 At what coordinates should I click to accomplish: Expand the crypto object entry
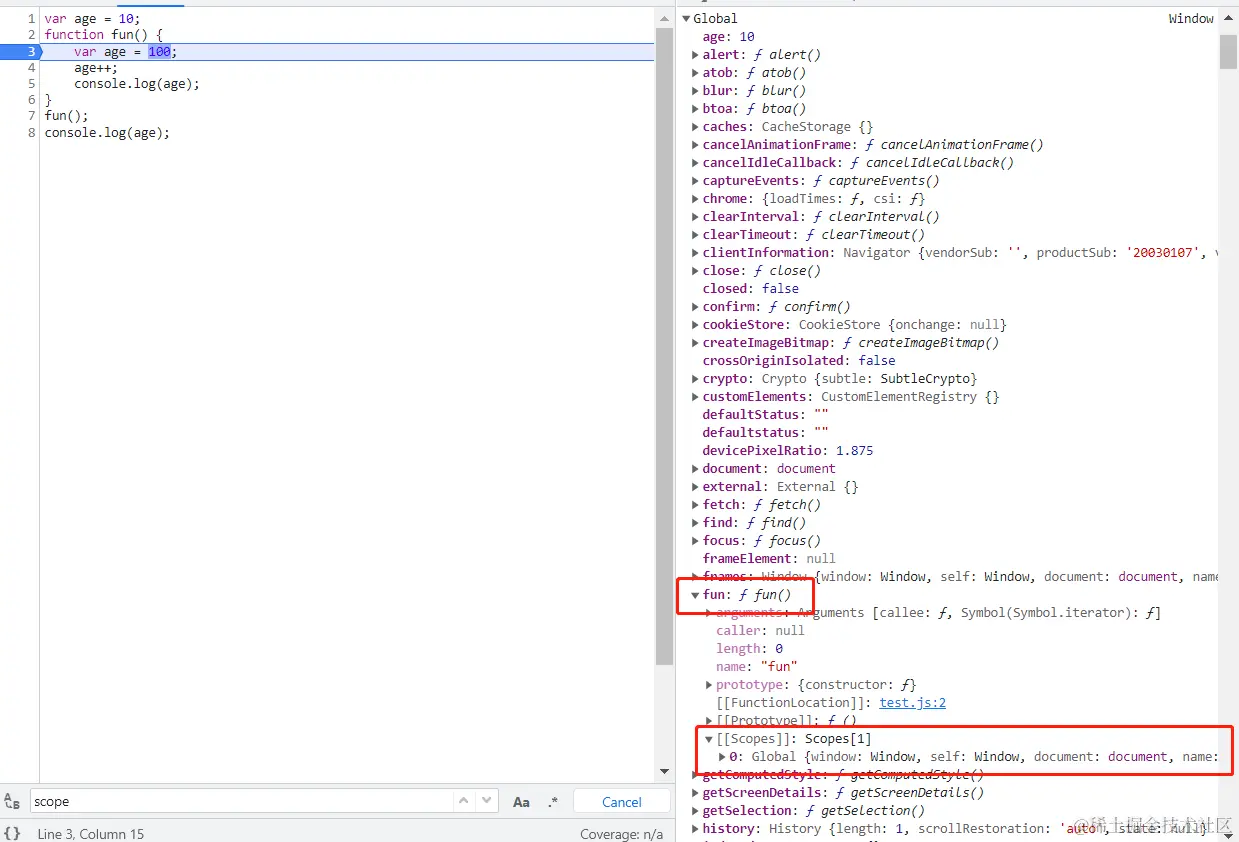click(x=696, y=379)
